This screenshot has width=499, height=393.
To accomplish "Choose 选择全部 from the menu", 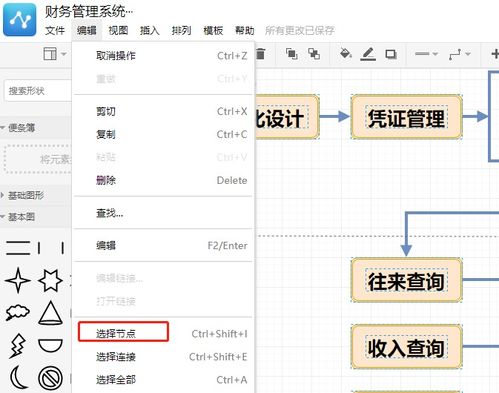I will coord(163,380).
